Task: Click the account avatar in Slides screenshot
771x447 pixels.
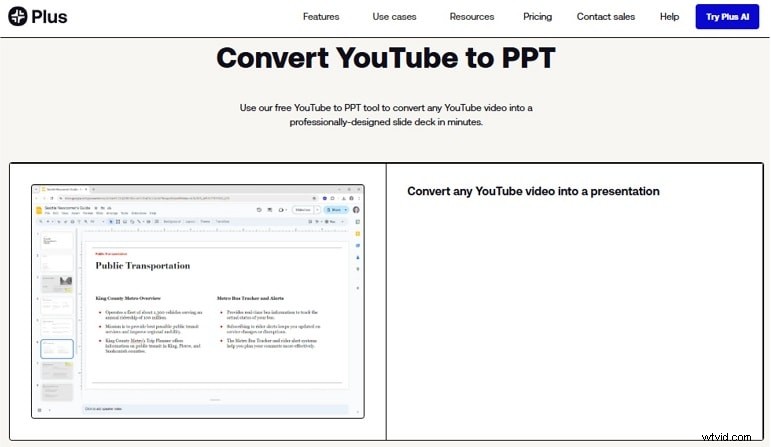Action: (356, 210)
